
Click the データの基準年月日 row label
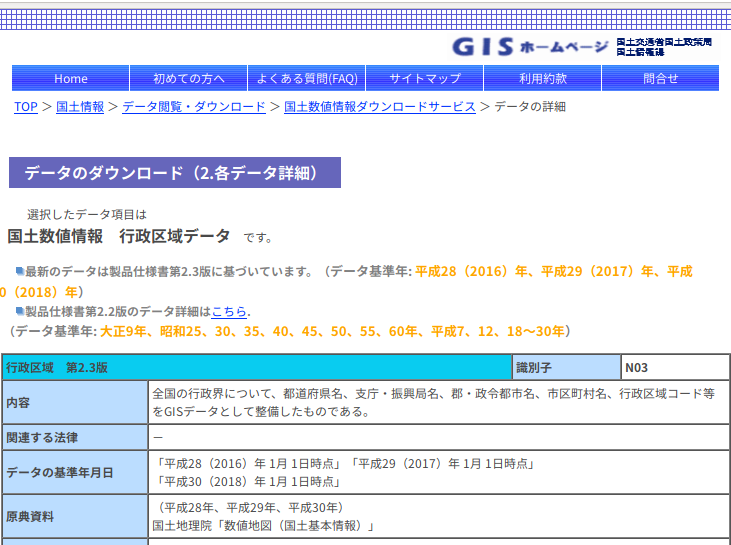75,472
